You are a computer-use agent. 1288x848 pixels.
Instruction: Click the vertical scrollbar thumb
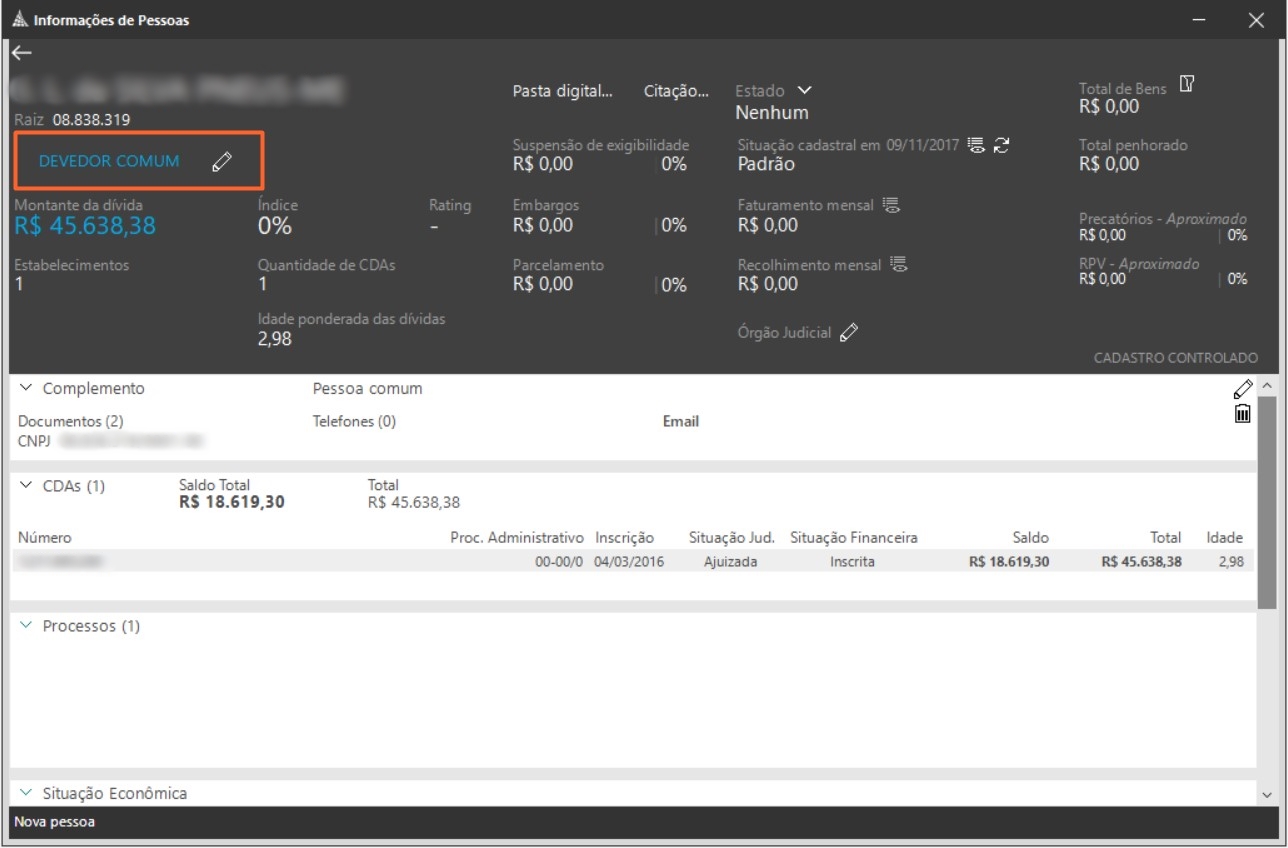coord(1267,500)
